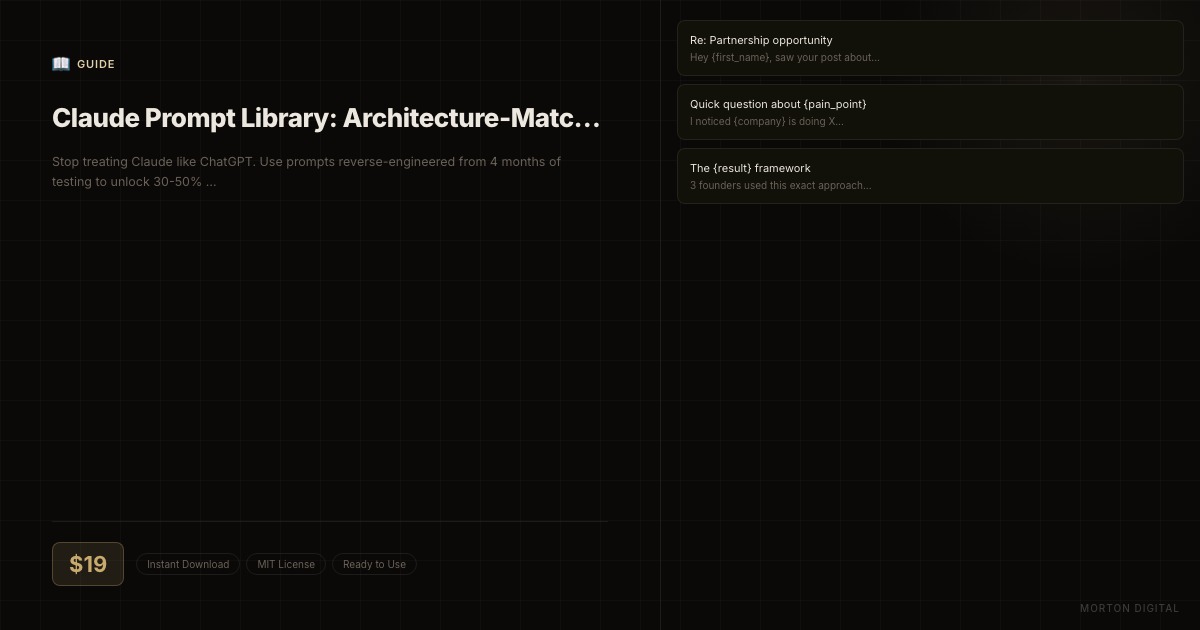Click the MORTON DIGITAL brand label
Image resolution: width=1200 pixels, height=630 pixels.
click(1130, 608)
